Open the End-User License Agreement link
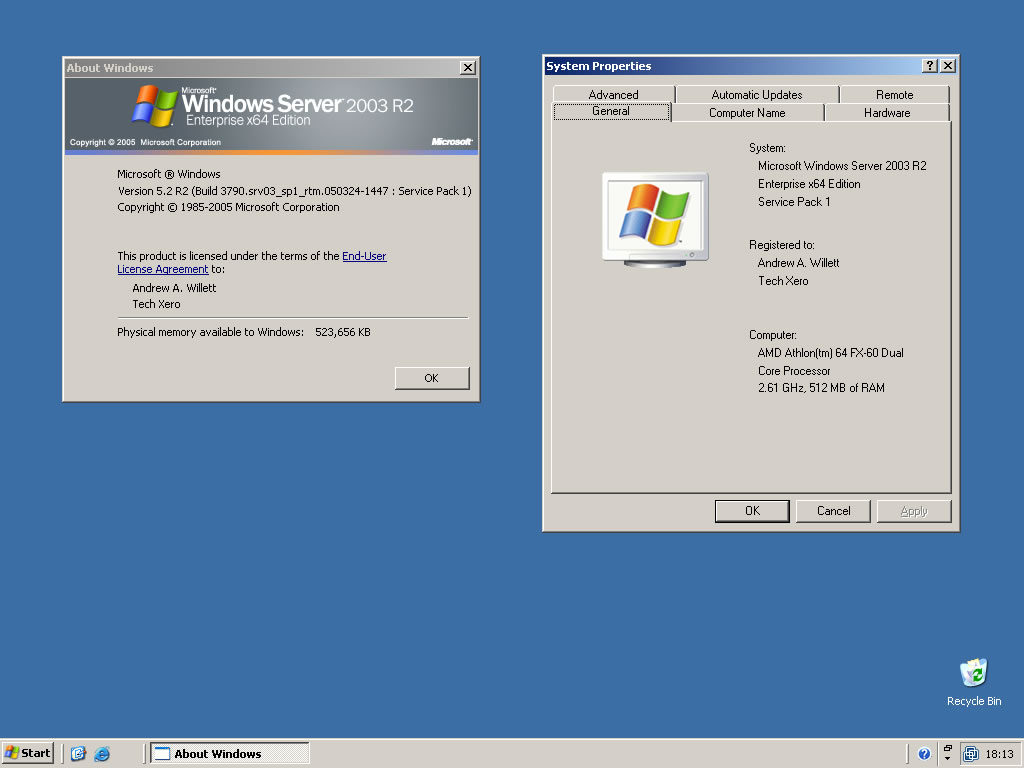The width and height of the screenshot is (1024, 768). [x=364, y=256]
